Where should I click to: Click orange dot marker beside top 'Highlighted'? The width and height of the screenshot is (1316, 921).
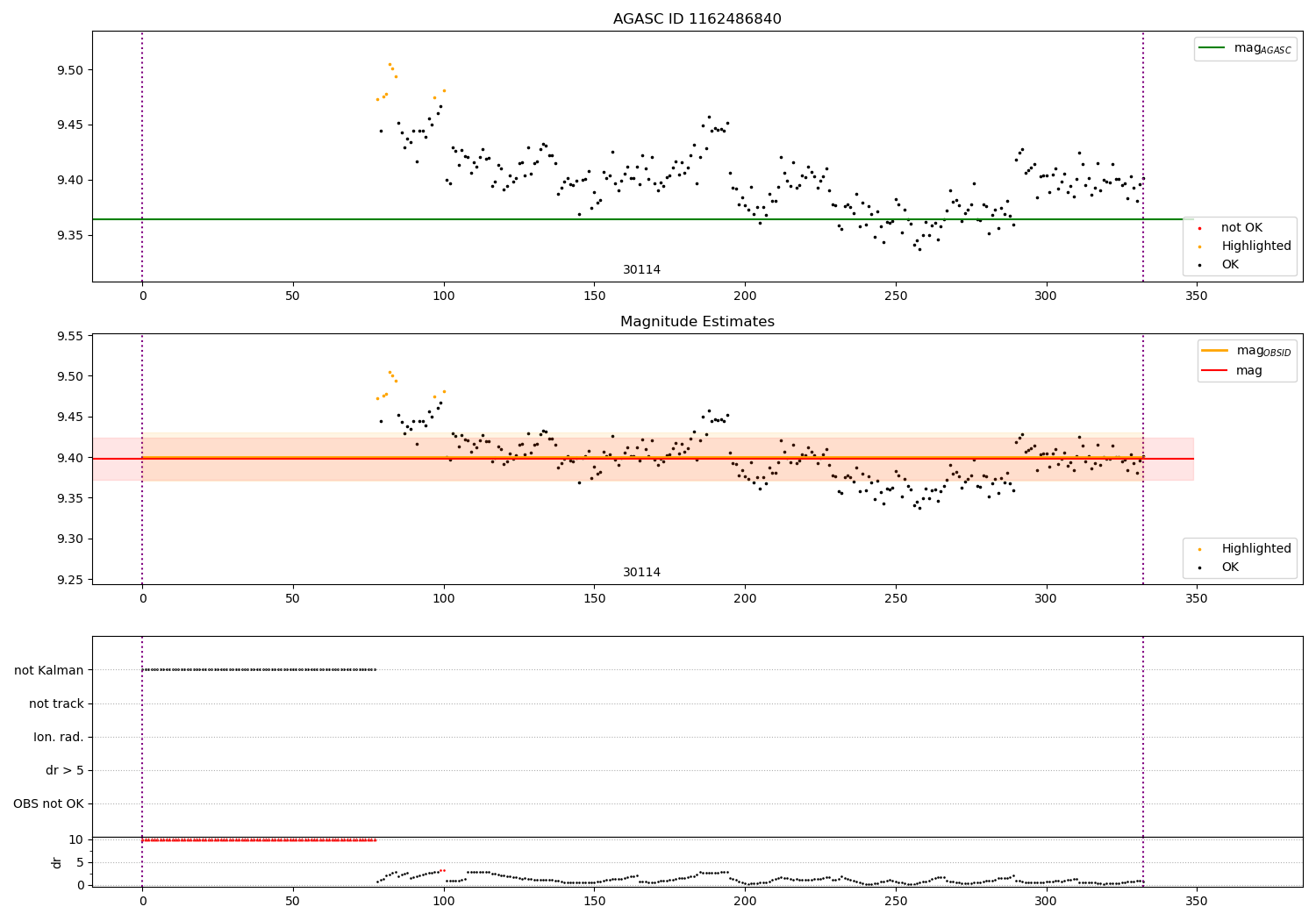[x=1199, y=246]
